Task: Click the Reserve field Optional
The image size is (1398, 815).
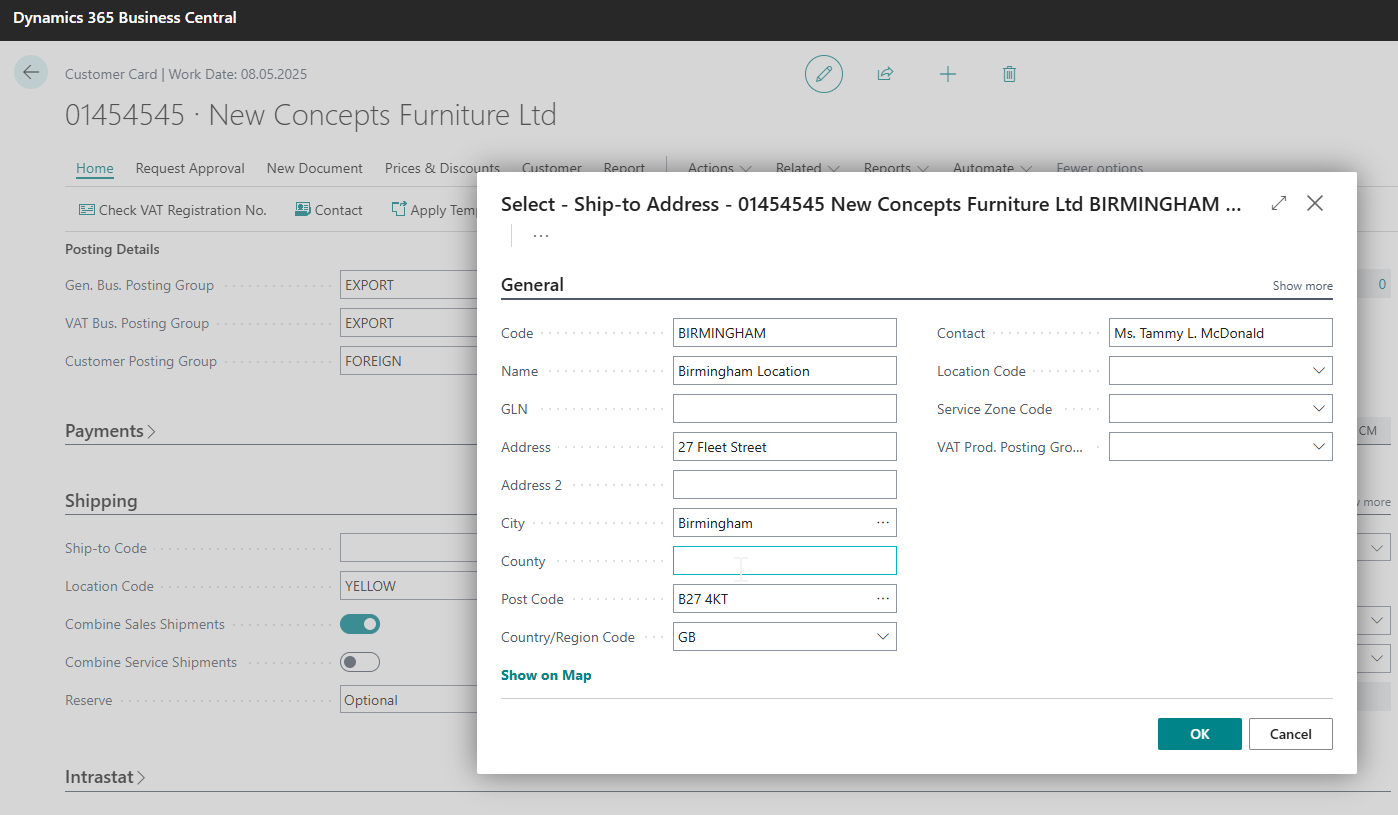Action: (x=408, y=700)
